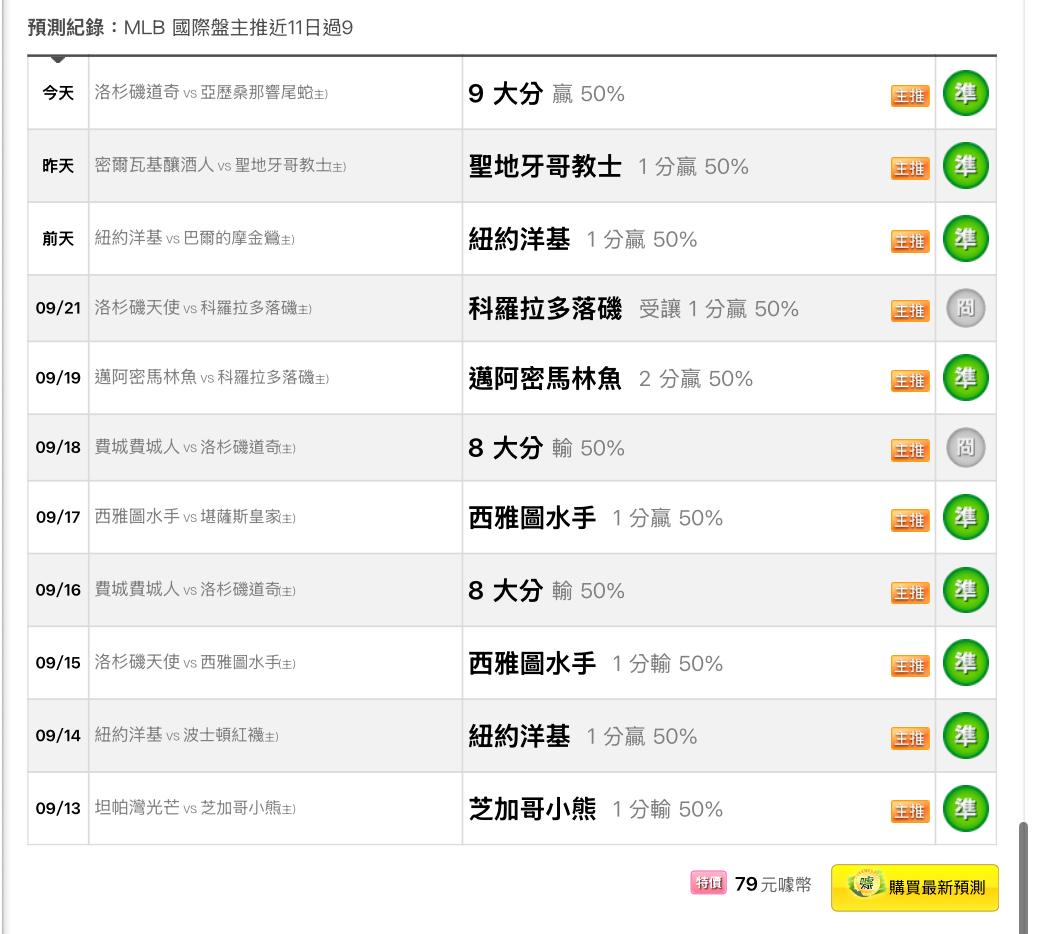
Task: Select the 聖地牙哥教士 1 分贏 50% prediction
Action: point(608,167)
